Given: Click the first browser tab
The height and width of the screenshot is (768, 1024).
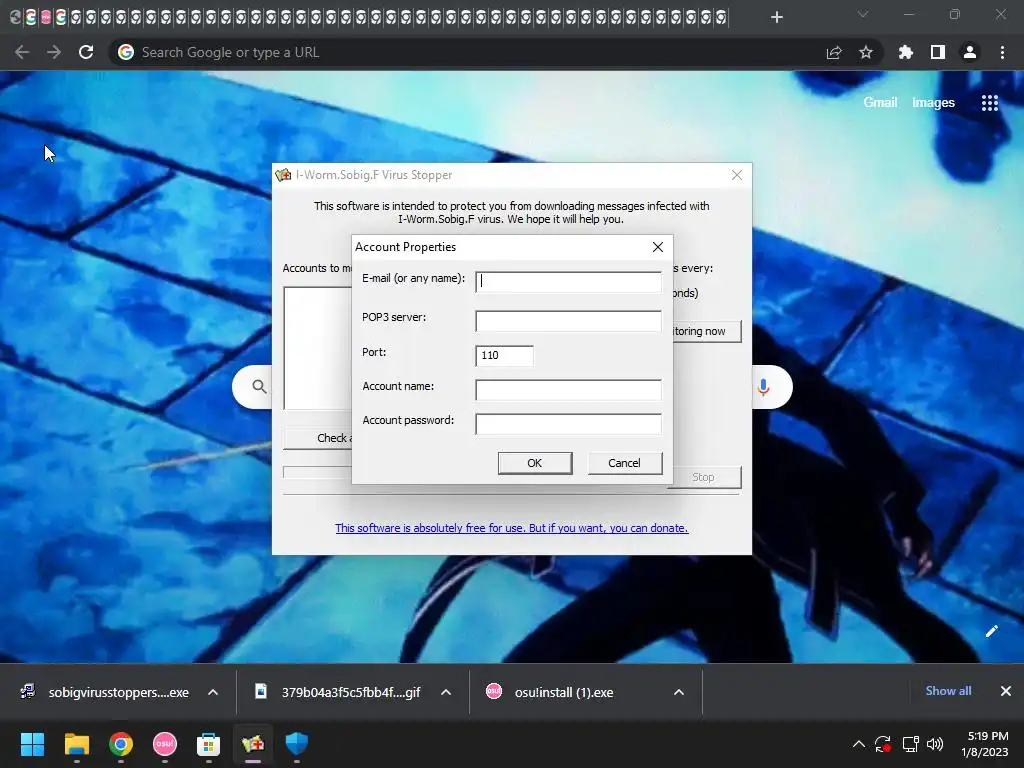Looking at the screenshot, I should (x=16, y=17).
